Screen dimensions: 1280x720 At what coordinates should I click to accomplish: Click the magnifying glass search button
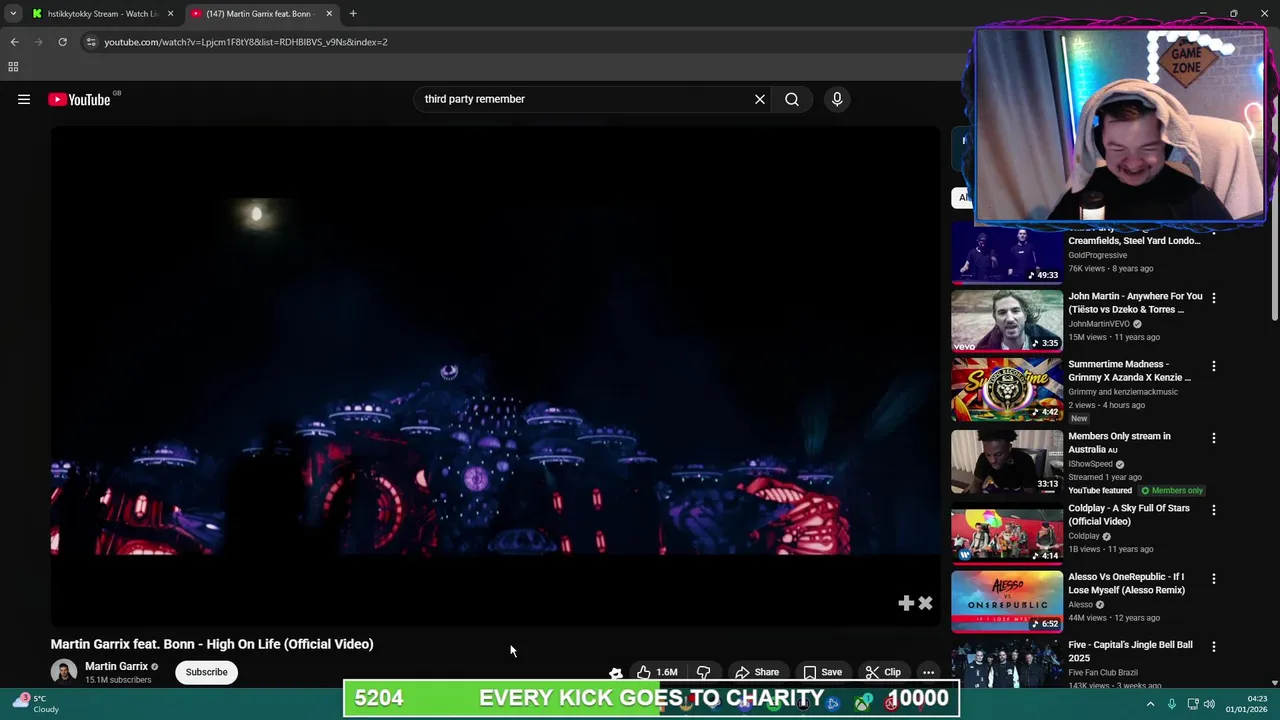coord(792,99)
